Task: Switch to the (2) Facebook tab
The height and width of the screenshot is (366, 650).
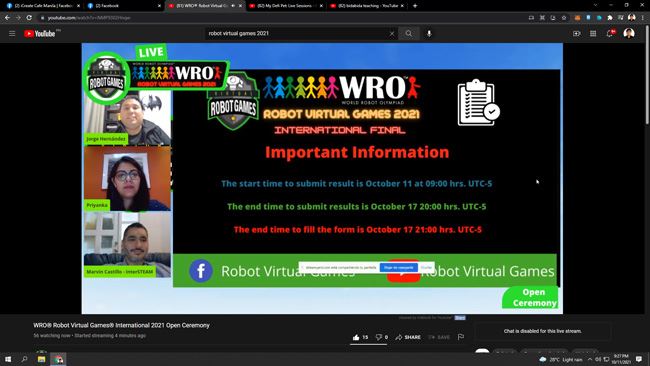Action: pyautogui.click(x=123, y=6)
